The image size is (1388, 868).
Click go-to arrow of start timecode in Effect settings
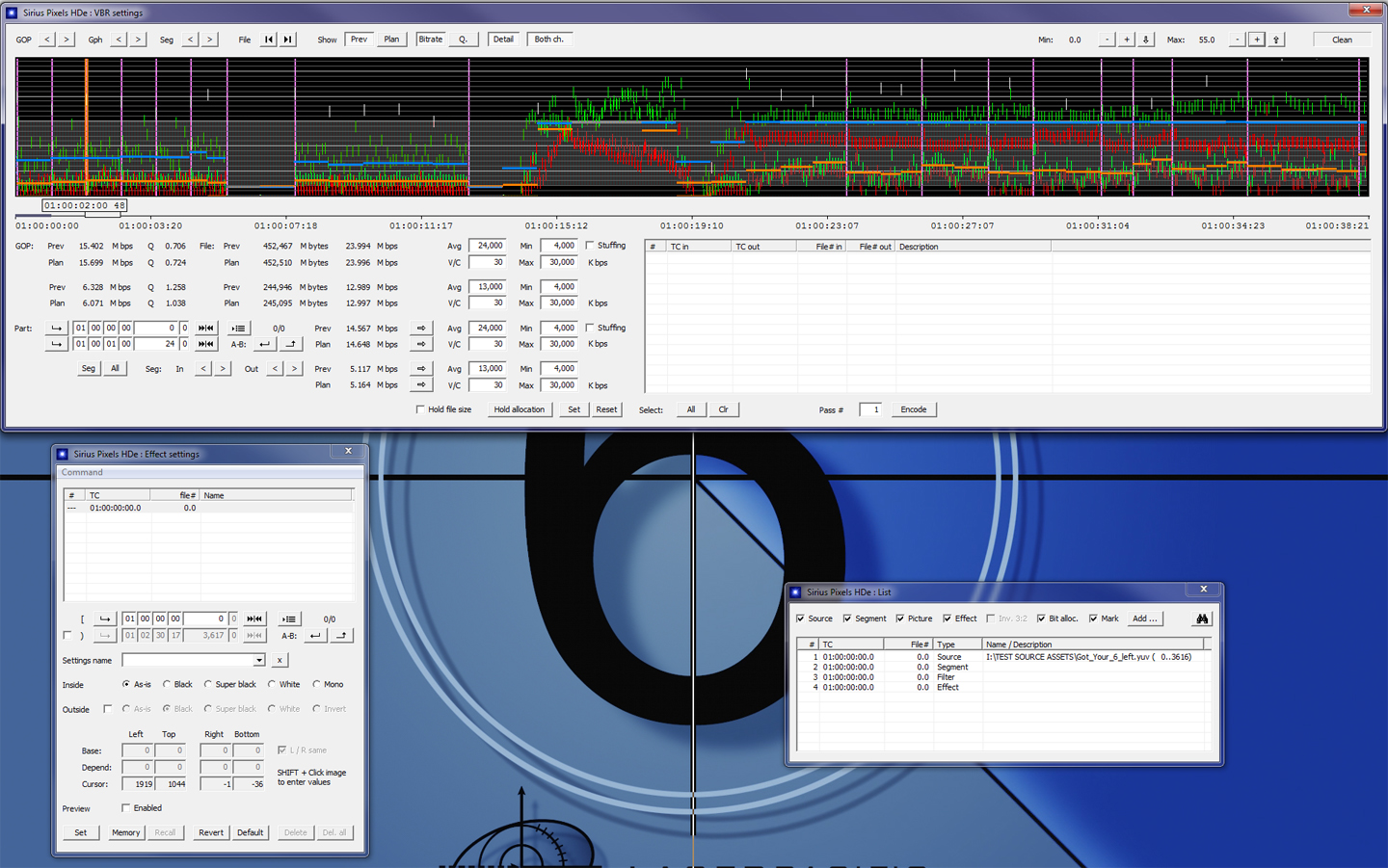(104, 618)
